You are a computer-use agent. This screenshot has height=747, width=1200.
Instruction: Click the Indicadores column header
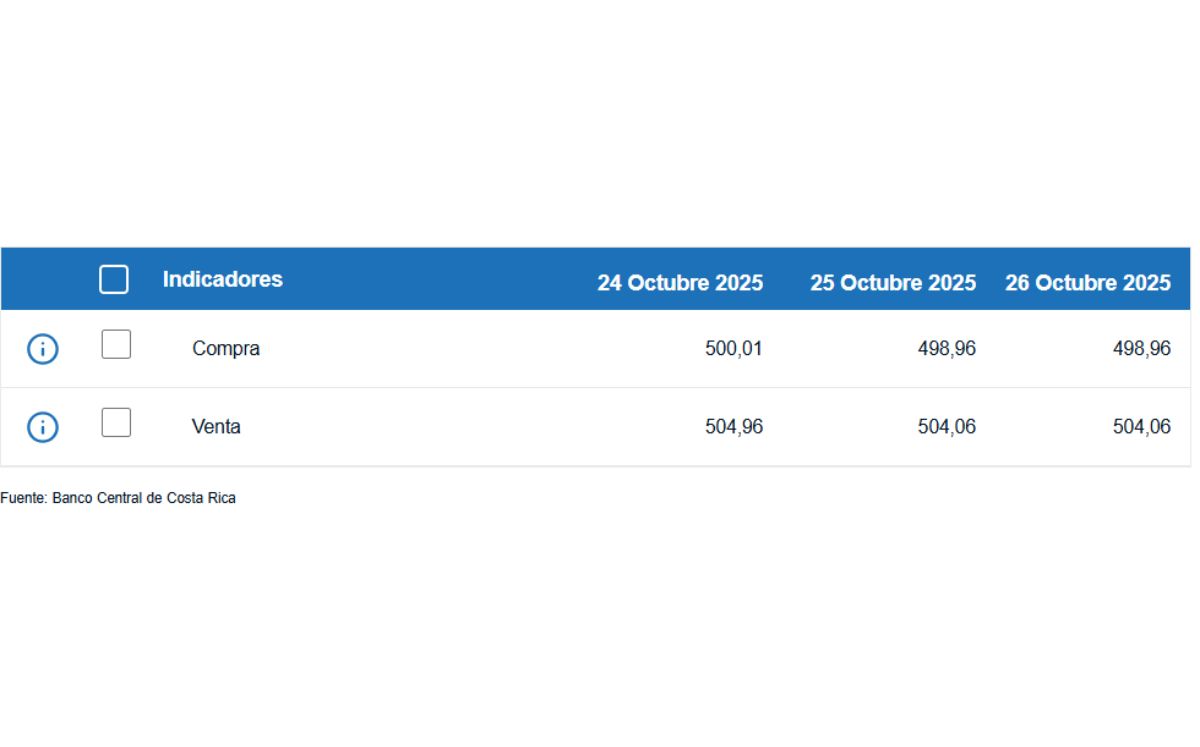tap(222, 279)
